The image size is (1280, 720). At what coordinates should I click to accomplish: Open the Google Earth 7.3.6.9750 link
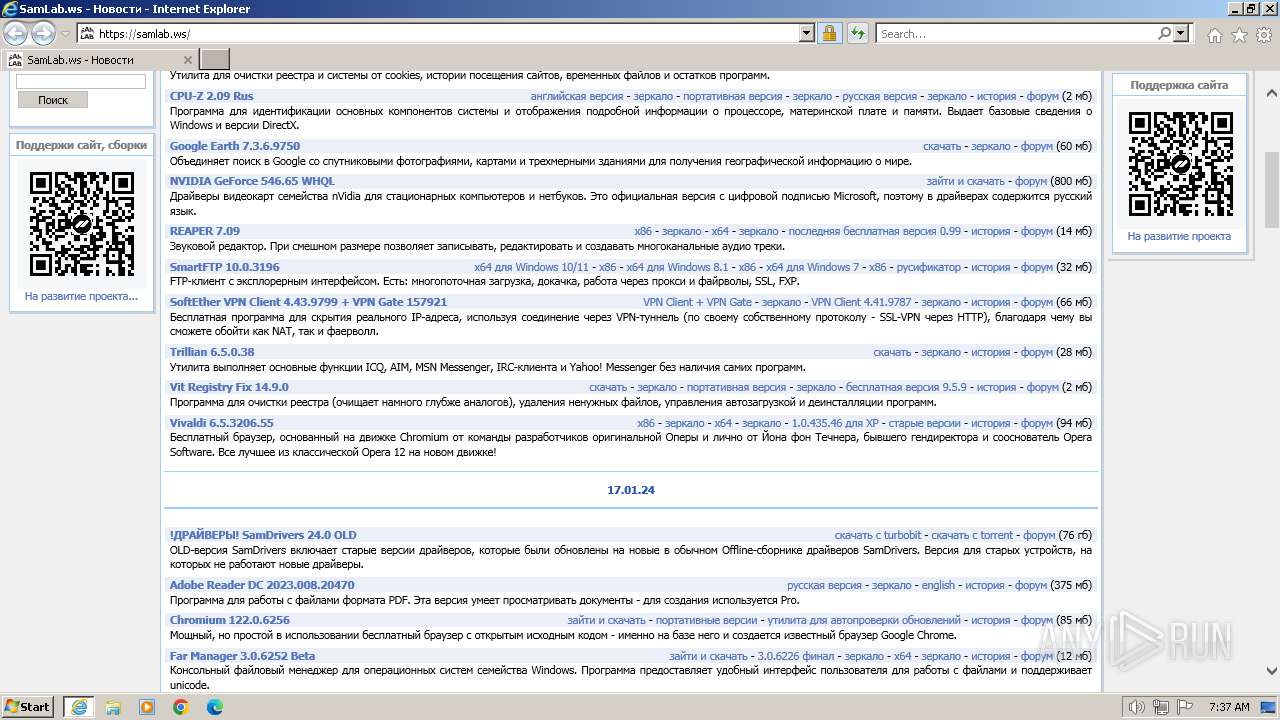(x=235, y=146)
